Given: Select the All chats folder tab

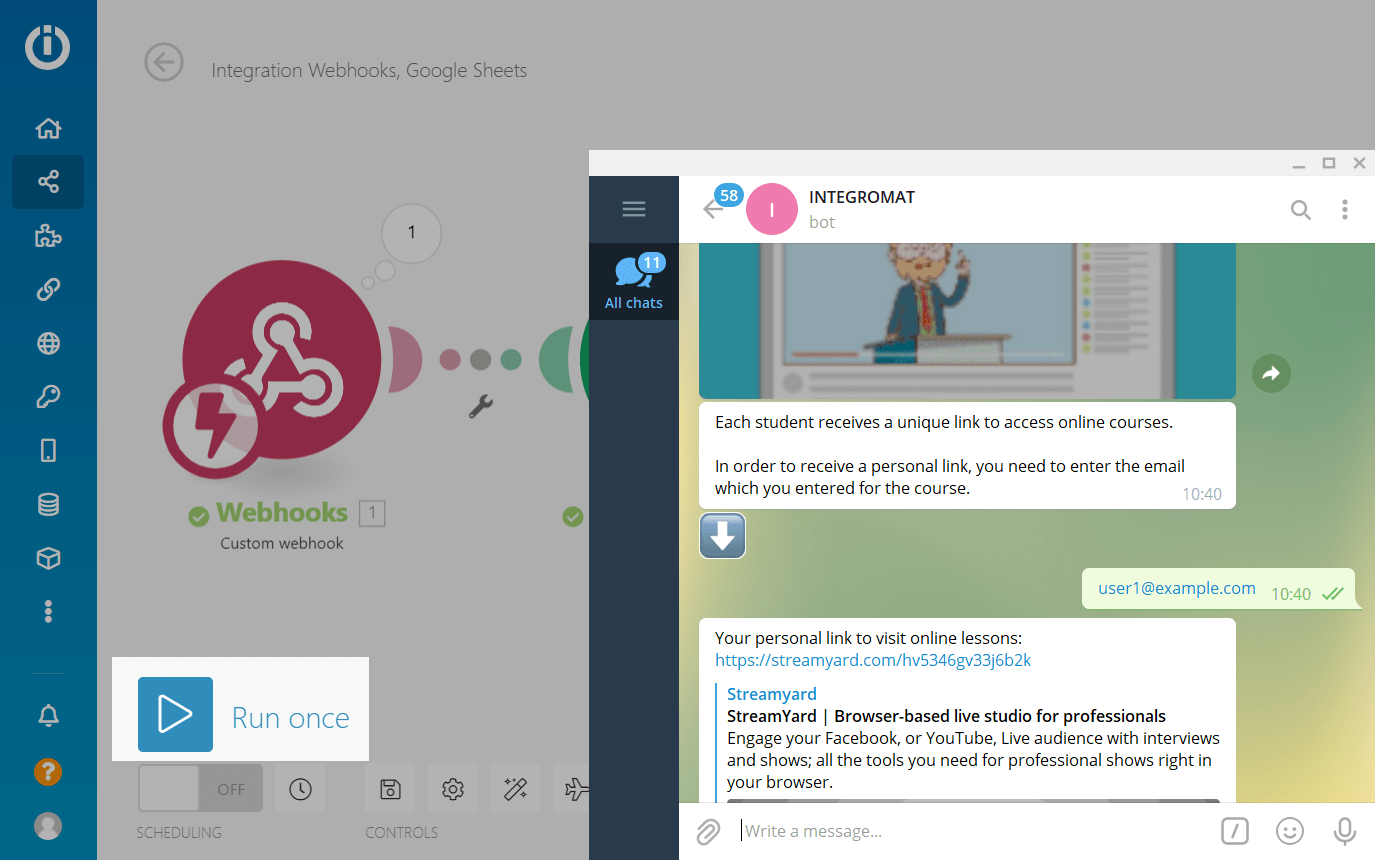Looking at the screenshot, I should click(634, 282).
